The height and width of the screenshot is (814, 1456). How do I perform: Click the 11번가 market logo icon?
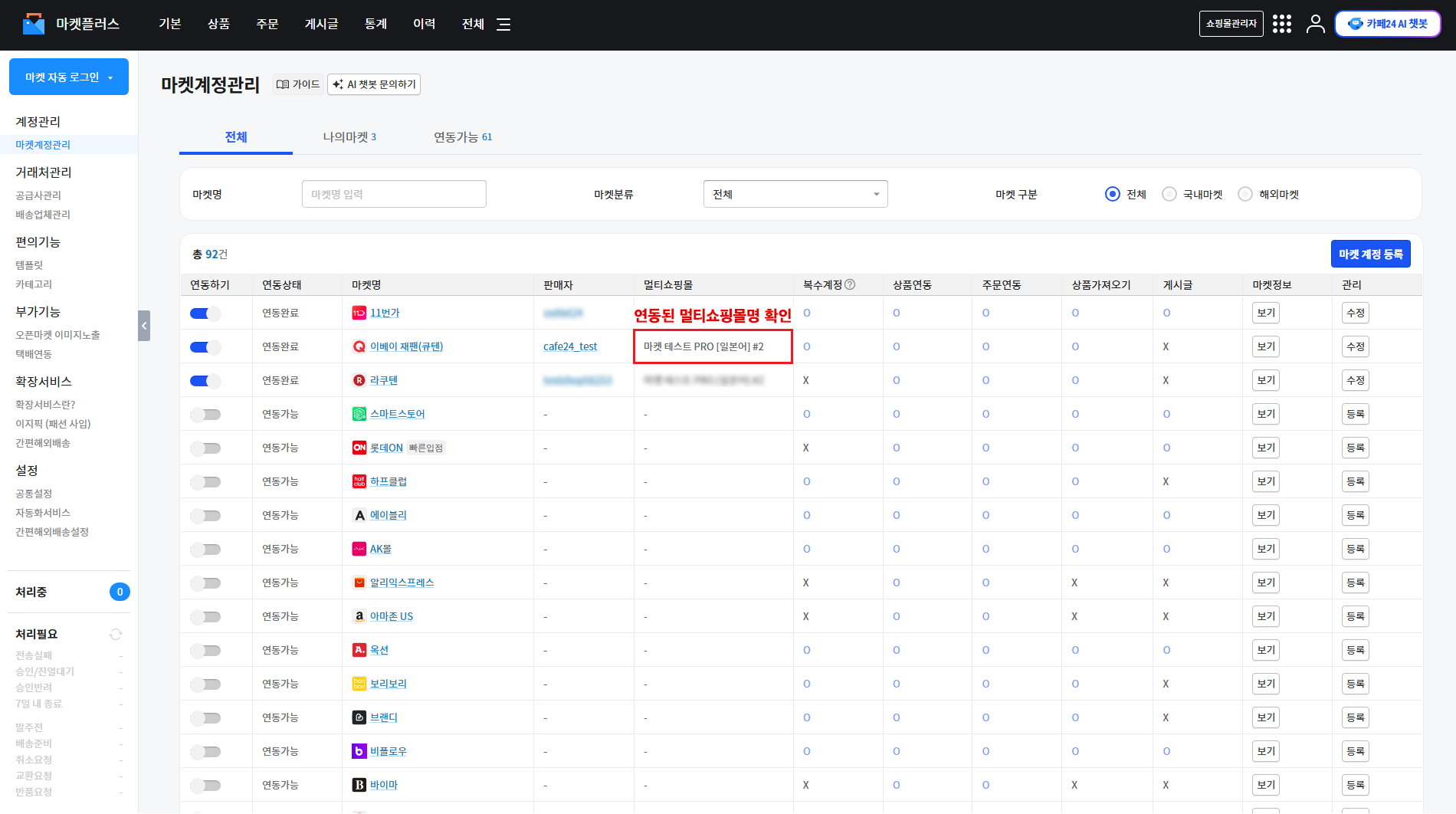(359, 313)
